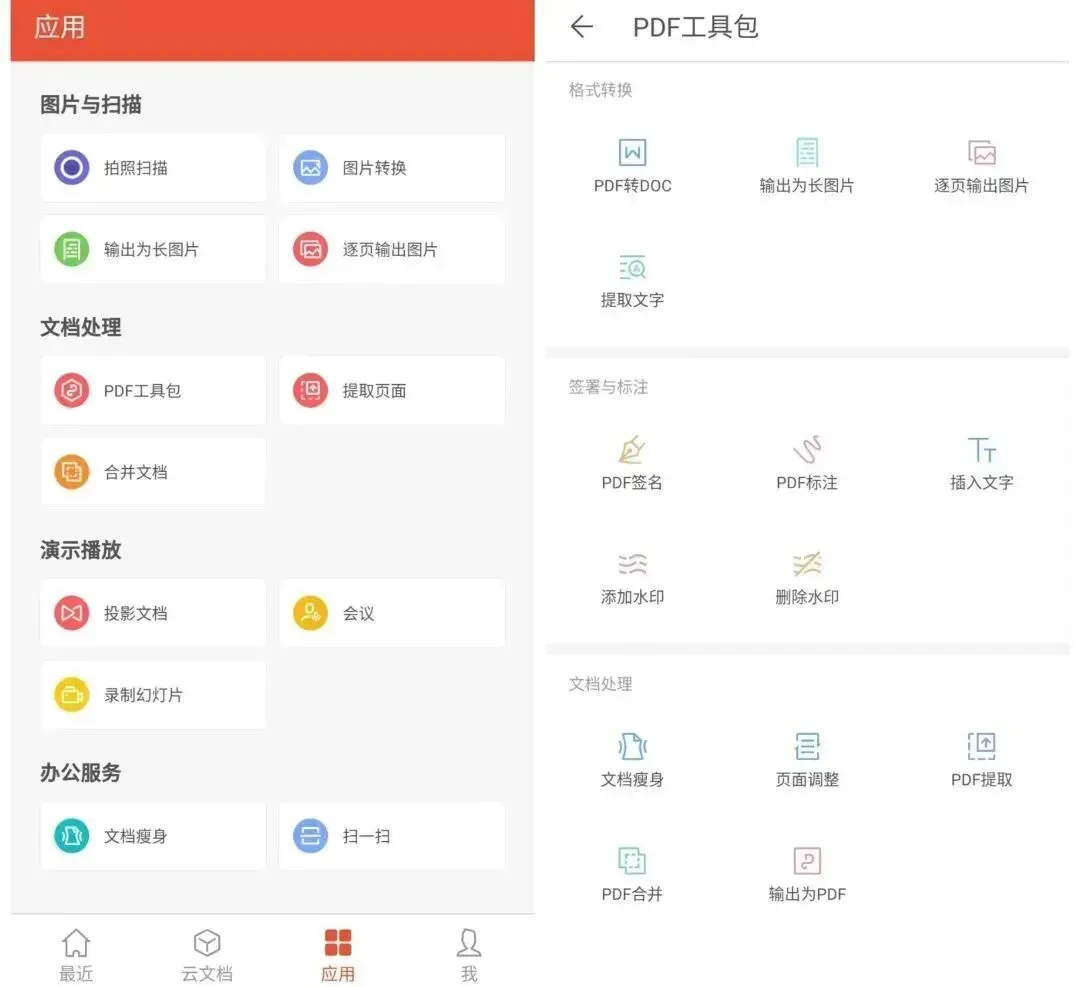1080x987 pixels.
Task: Open the 扫一扫 scan code icon
Action: [311, 835]
